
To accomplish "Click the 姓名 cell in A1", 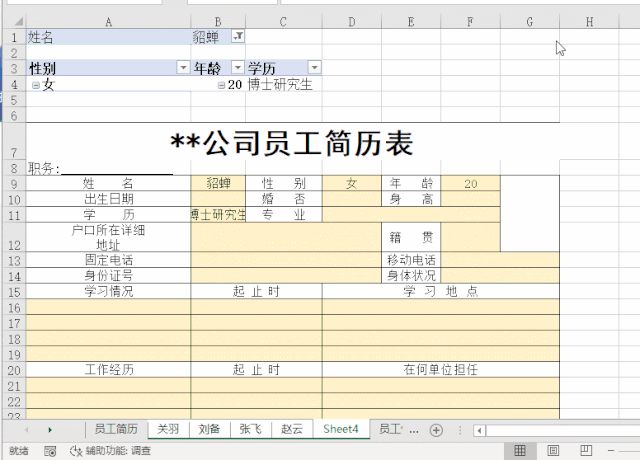I will (108, 37).
